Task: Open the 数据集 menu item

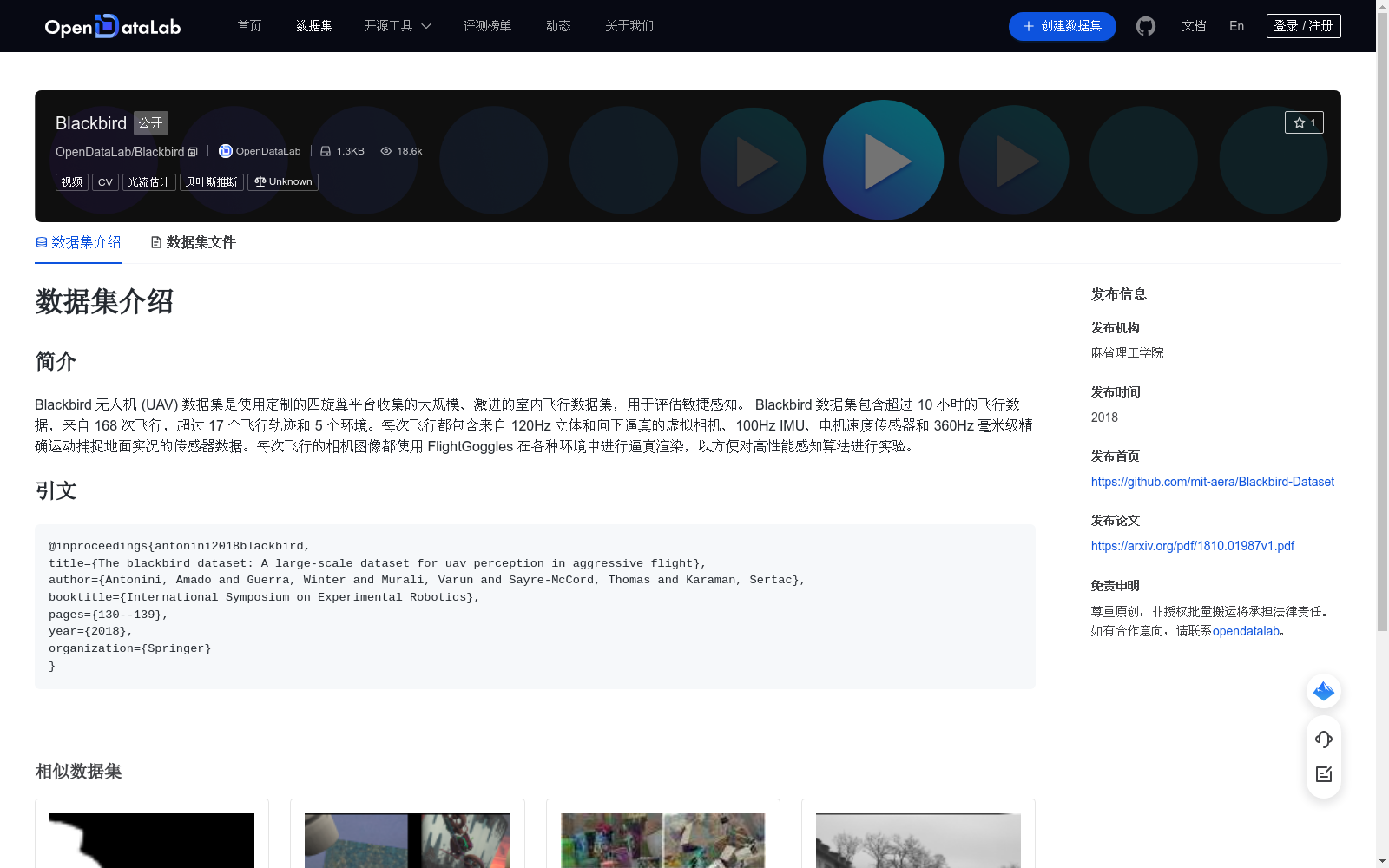Action: pyautogui.click(x=314, y=26)
